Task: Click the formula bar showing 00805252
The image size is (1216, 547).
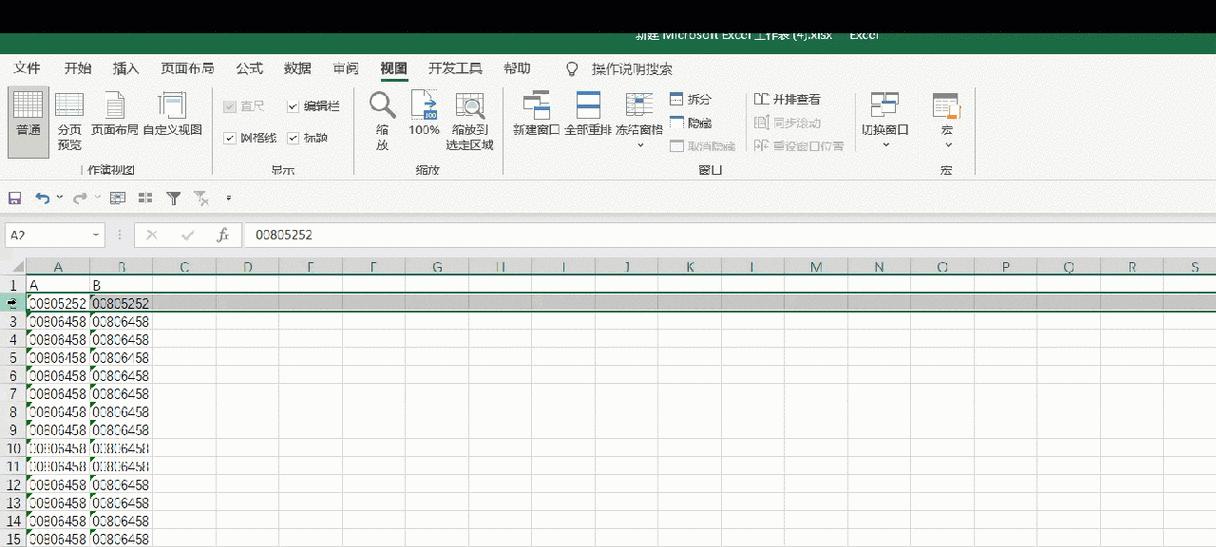Action: pyautogui.click(x=728, y=235)
